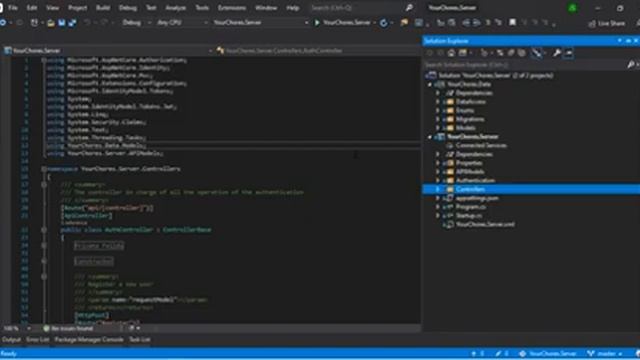Open the Extensions menu

coord(232,8)
